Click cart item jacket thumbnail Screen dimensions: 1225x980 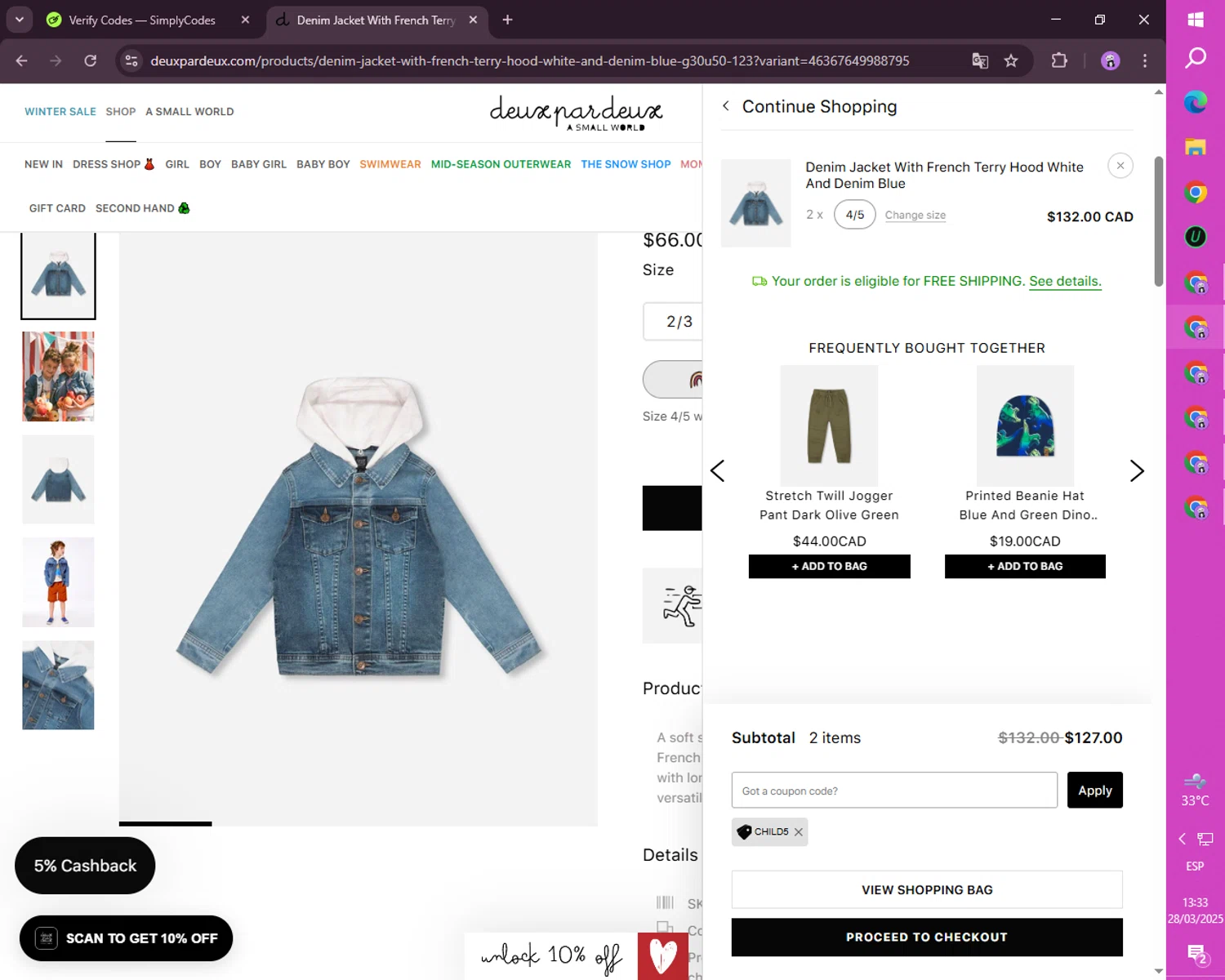(x=756, y=203)
